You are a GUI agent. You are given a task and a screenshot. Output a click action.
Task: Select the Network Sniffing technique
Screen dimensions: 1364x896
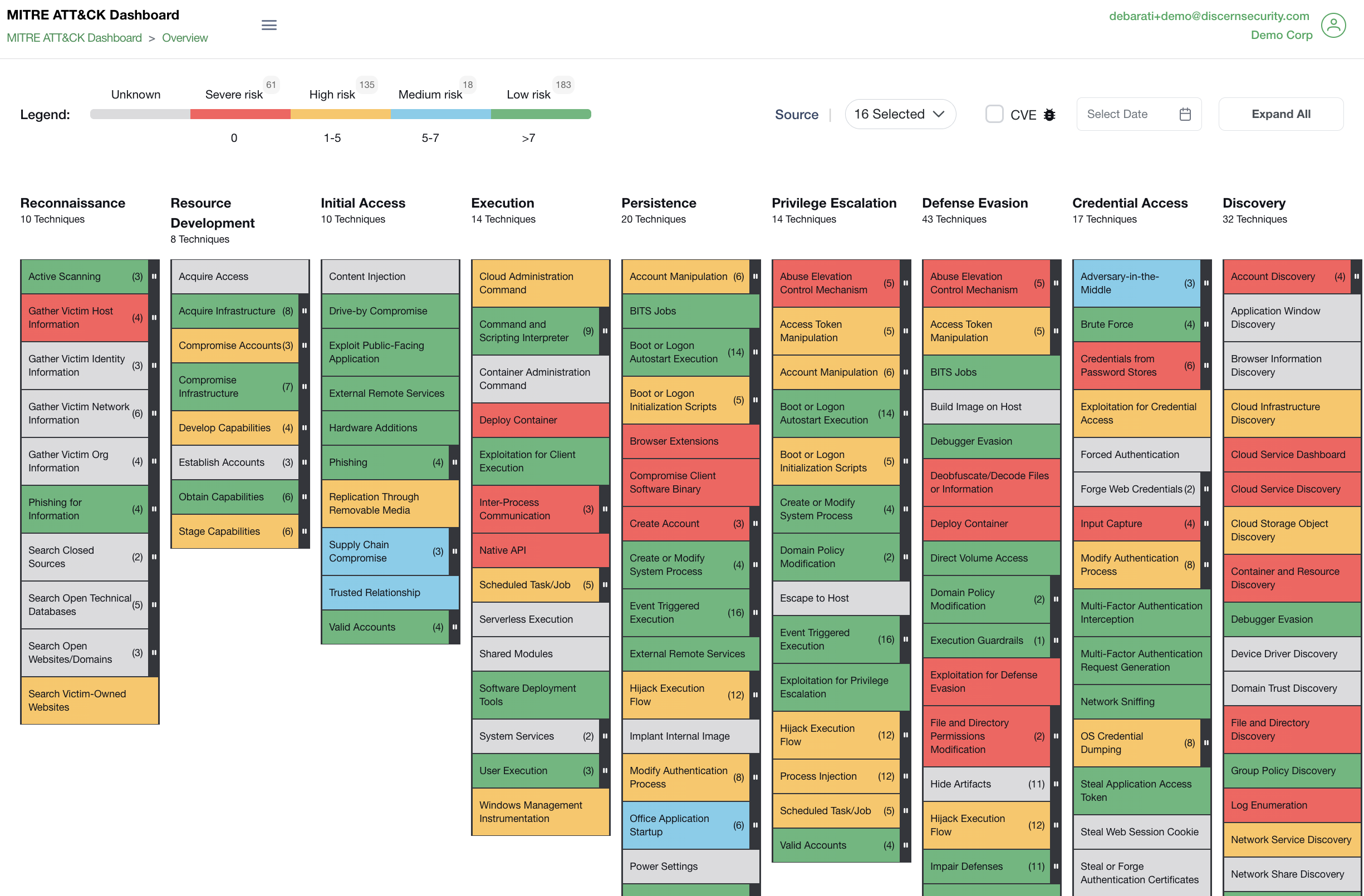click(x=1142, y=702)
